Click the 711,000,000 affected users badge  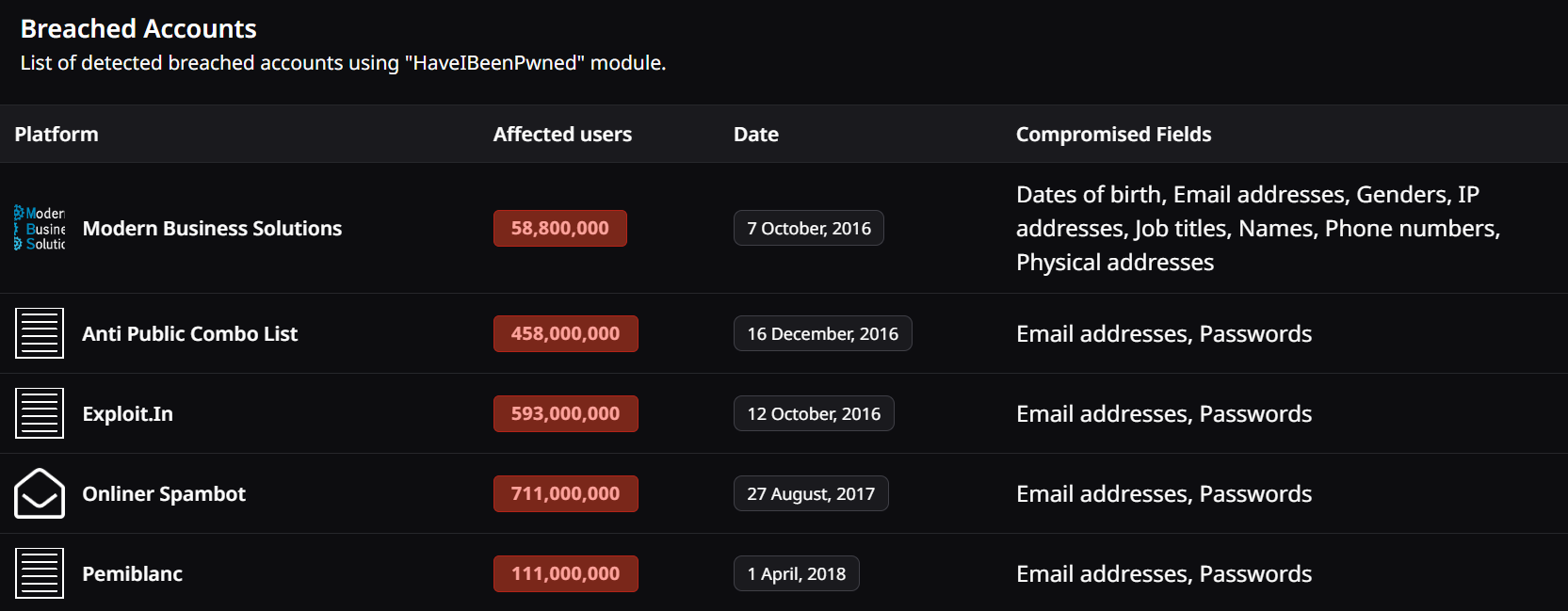(565, 494)
